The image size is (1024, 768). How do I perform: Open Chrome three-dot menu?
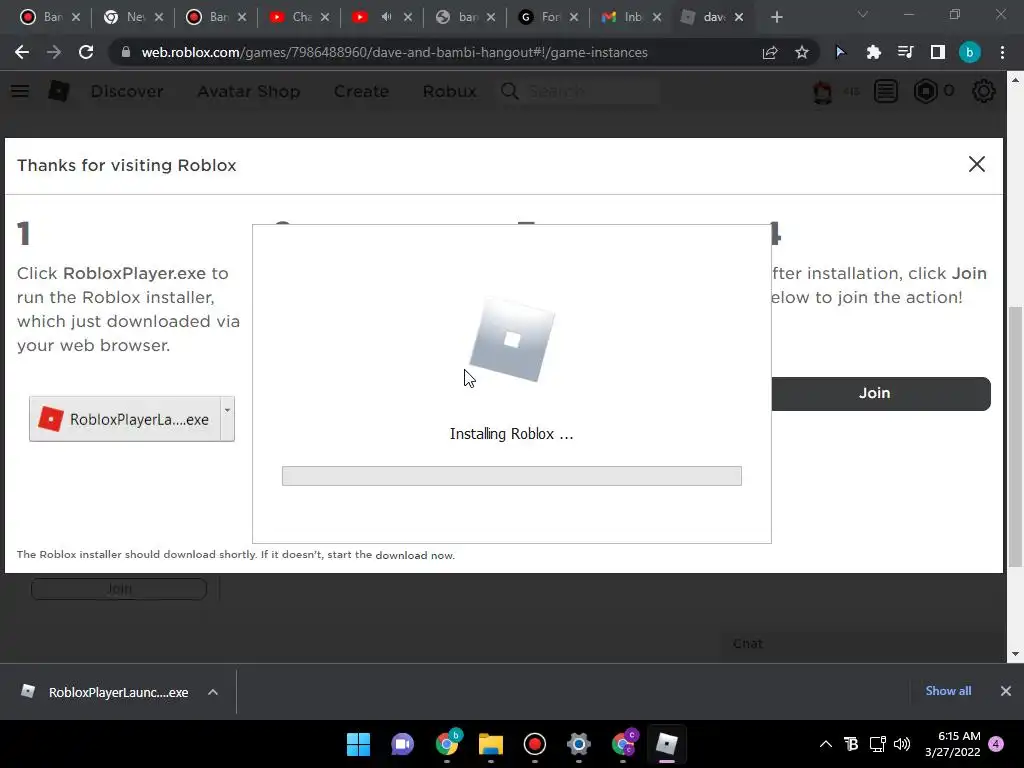[1002, 52]
